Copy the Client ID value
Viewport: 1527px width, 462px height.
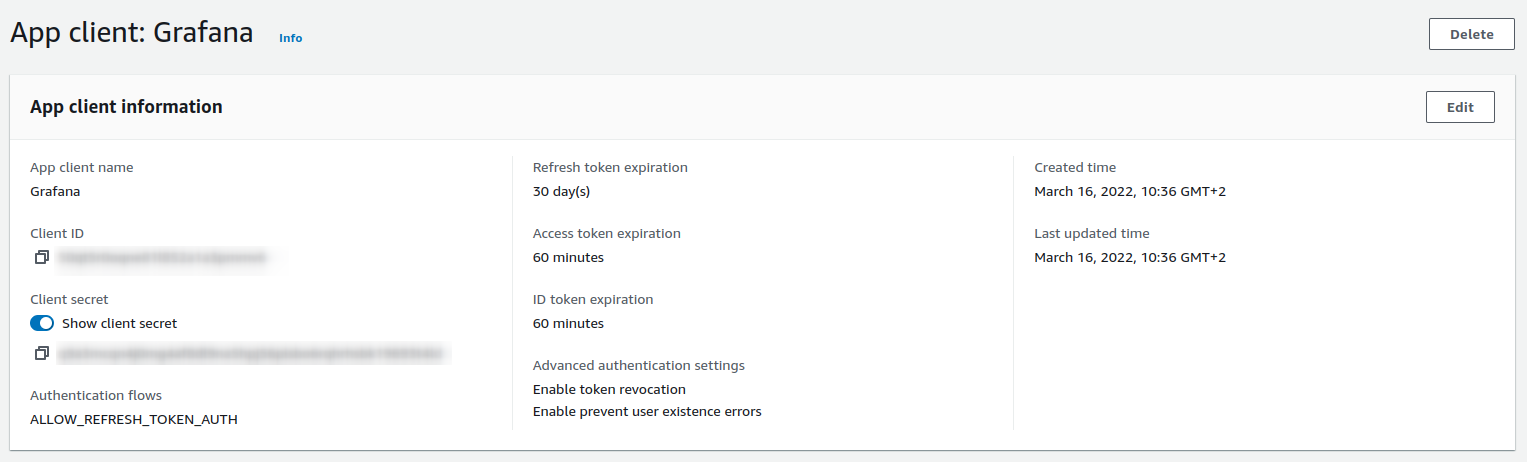coord(41,258)
